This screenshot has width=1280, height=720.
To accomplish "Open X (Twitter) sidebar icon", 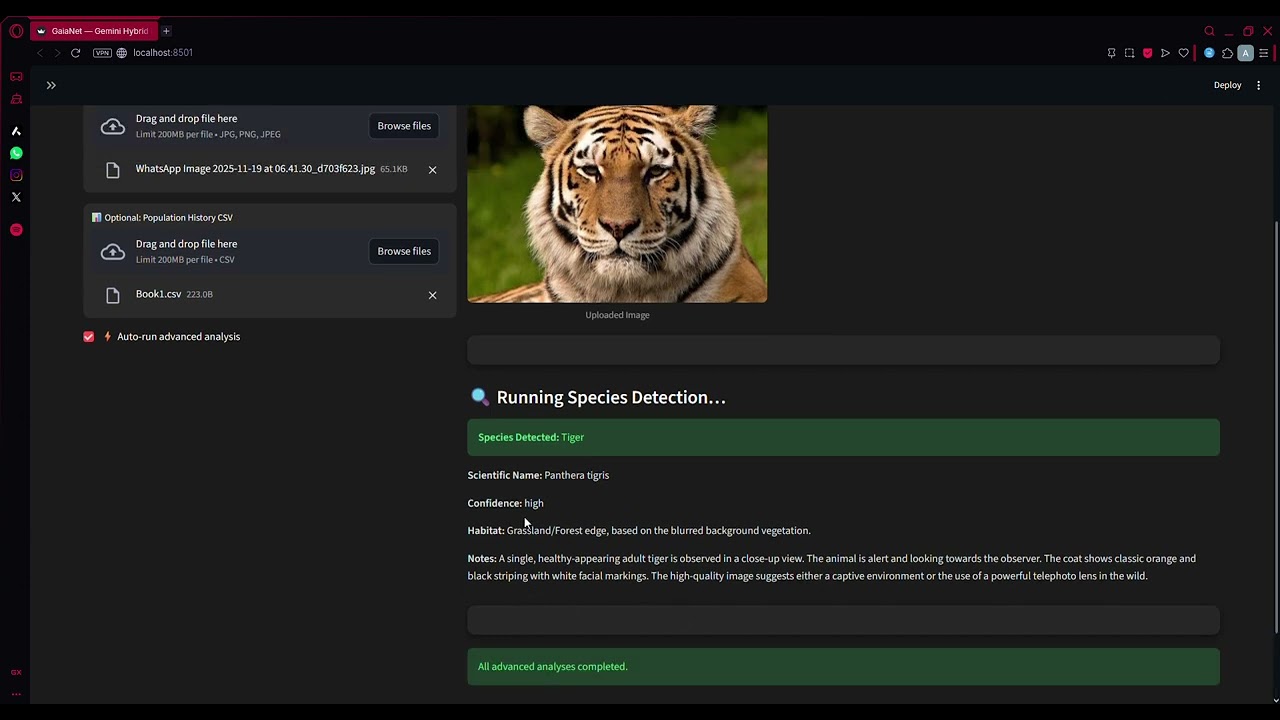I will [16, 197].
